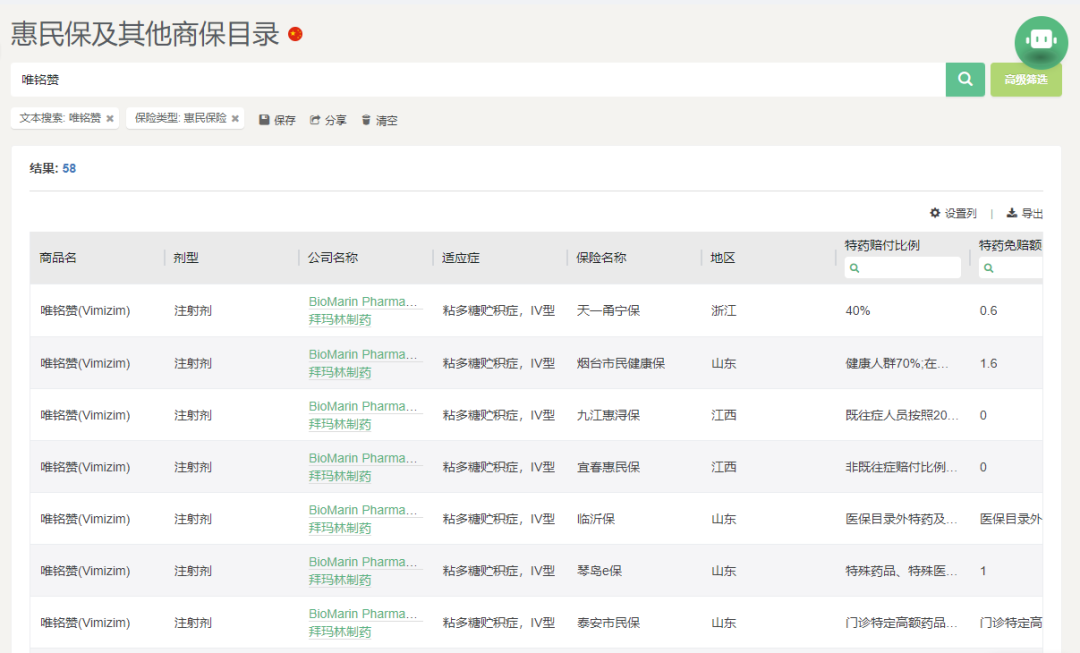Open 拜玛林制药 link in the 烟台市民健康保 row
1080x653 pixels.
tap(339, 372)
